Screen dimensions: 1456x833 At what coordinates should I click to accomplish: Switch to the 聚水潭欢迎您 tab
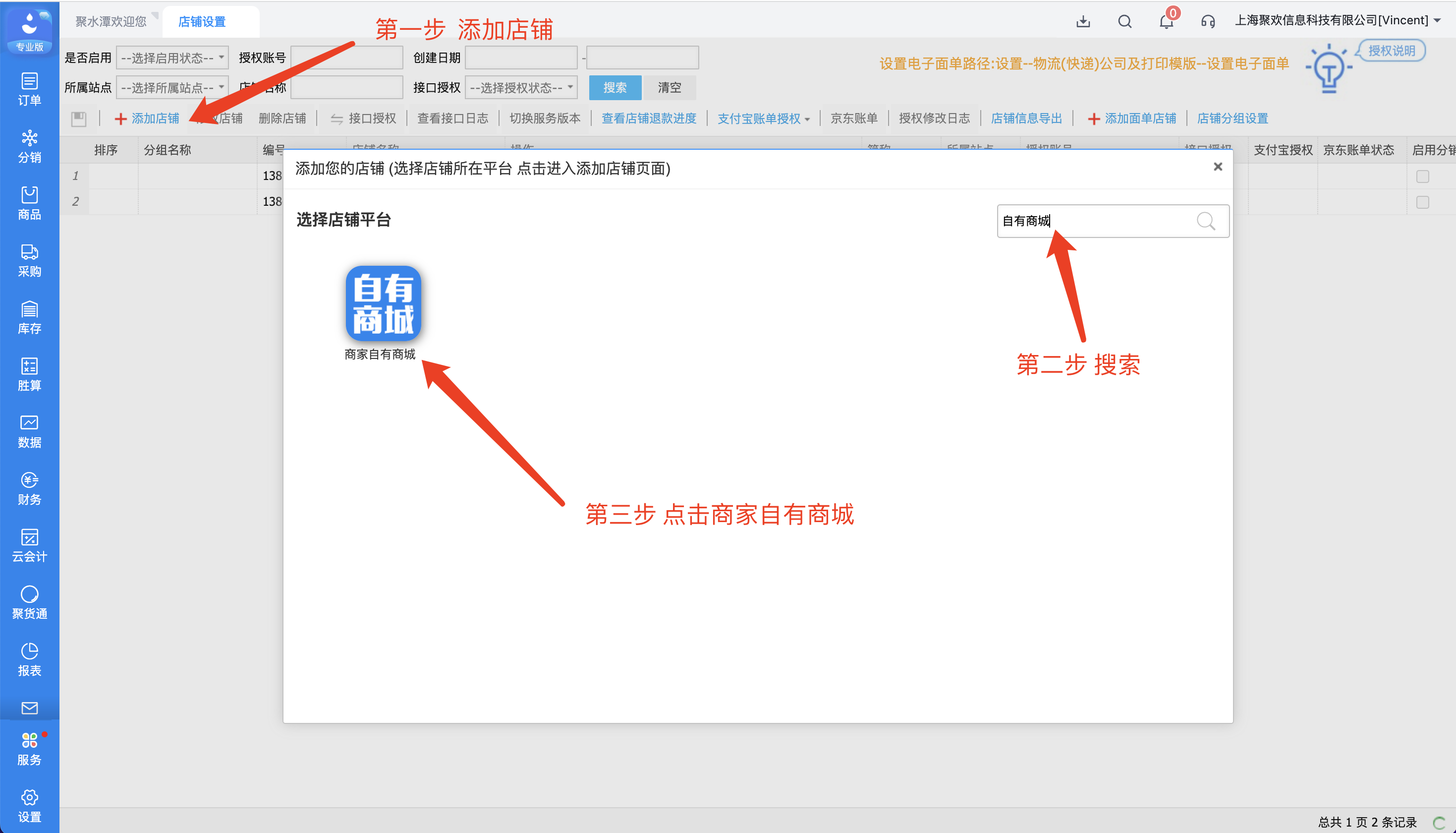point(111,22)
